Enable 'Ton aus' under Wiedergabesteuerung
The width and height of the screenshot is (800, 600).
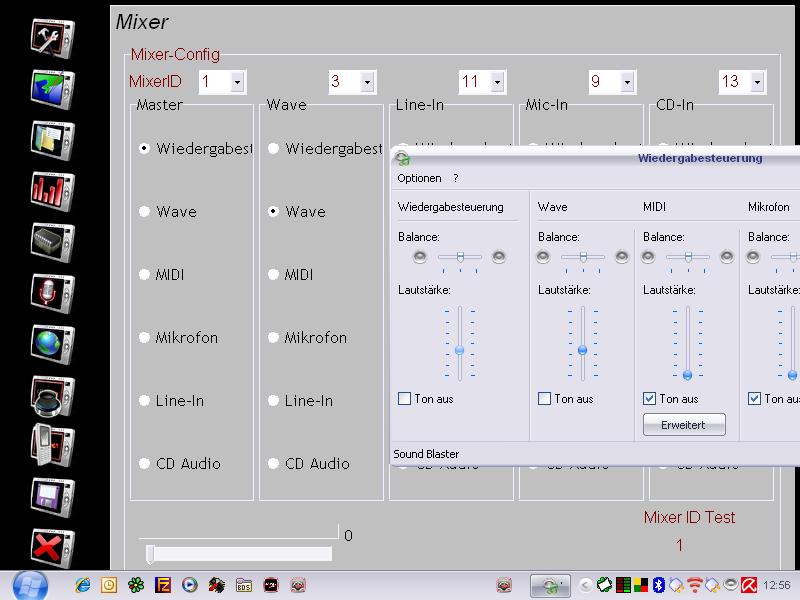(405, 399)
